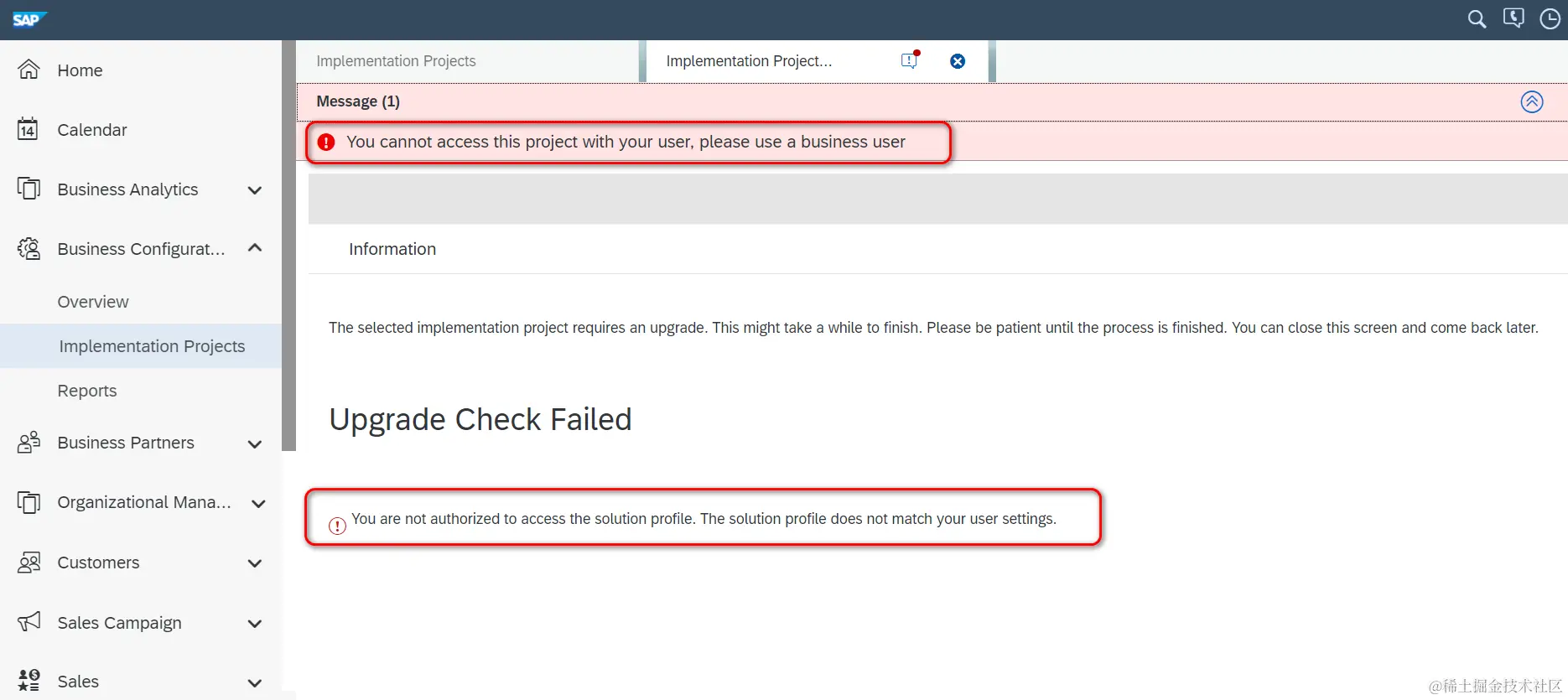Click the Calendar icon in sidebar
The height and width of the screenshot is (700, 1568).
point(28,129)
